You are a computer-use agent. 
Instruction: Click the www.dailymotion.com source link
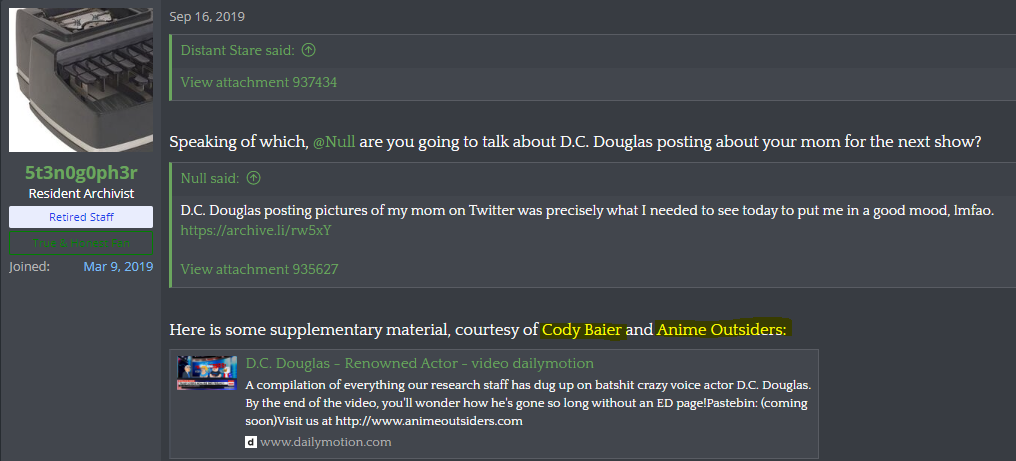tap(325, 442)
